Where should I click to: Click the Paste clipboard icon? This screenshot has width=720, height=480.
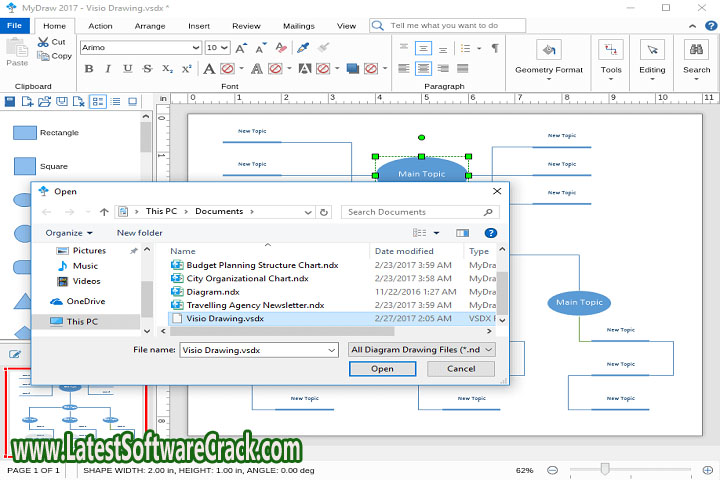click(x=17, y=47)
